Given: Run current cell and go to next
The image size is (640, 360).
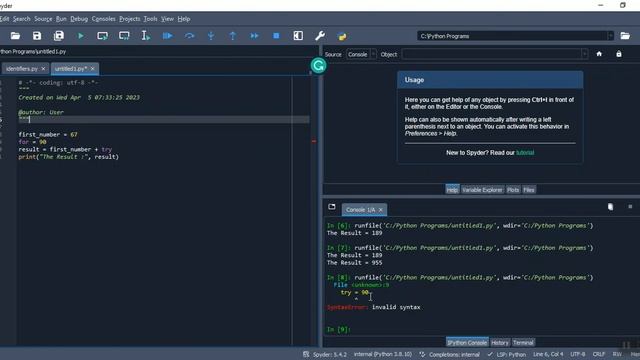Looking at the screenshot, I should coord(124,36).
